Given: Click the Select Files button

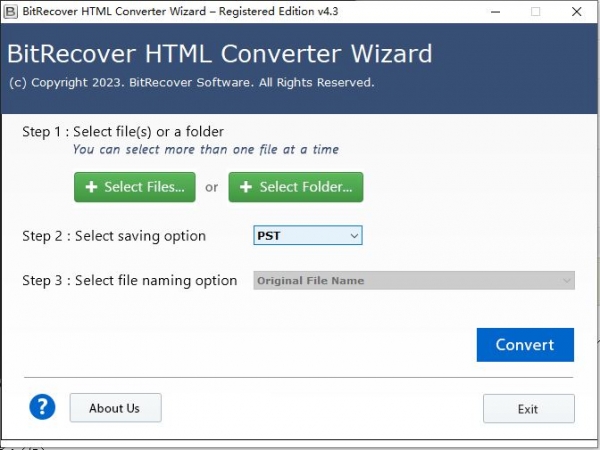Looking at the screenshot, I should 135,187.
